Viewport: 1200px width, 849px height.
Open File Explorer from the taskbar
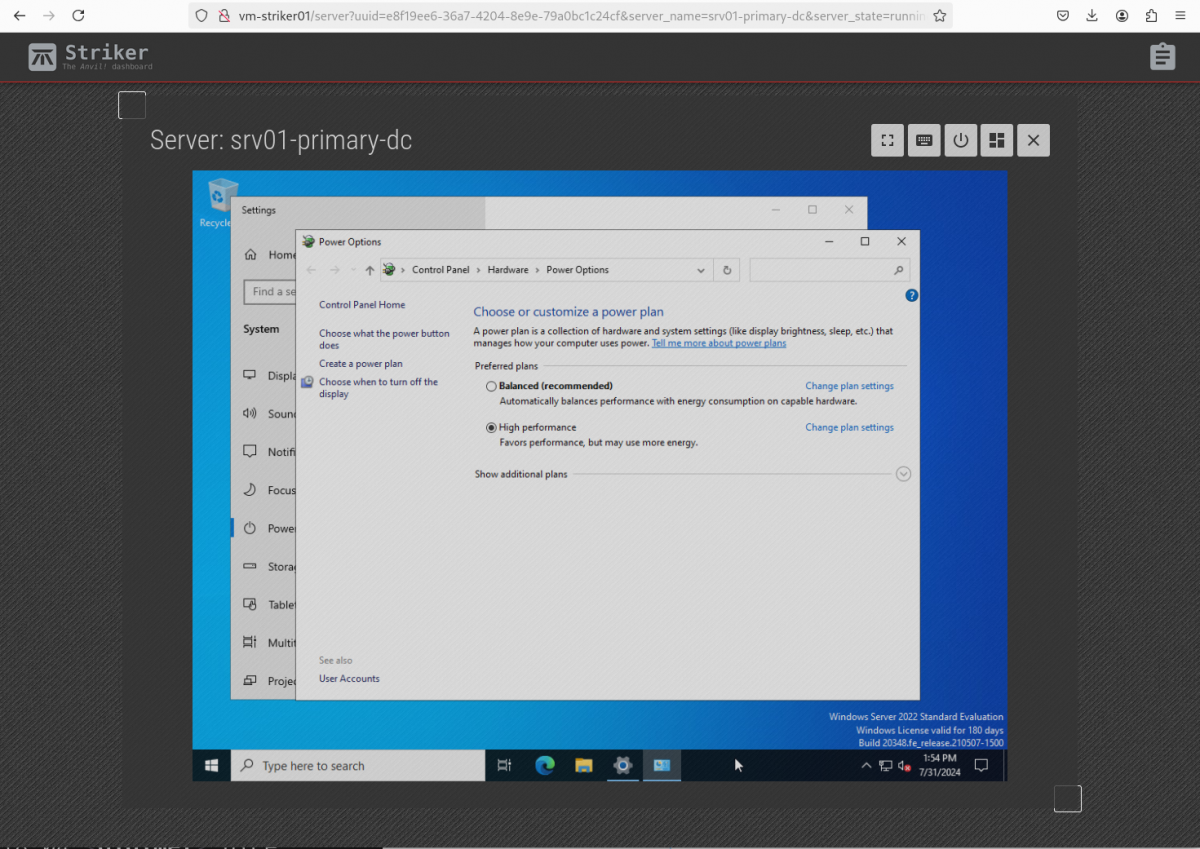pyautogui.click(x=584, y=766)
